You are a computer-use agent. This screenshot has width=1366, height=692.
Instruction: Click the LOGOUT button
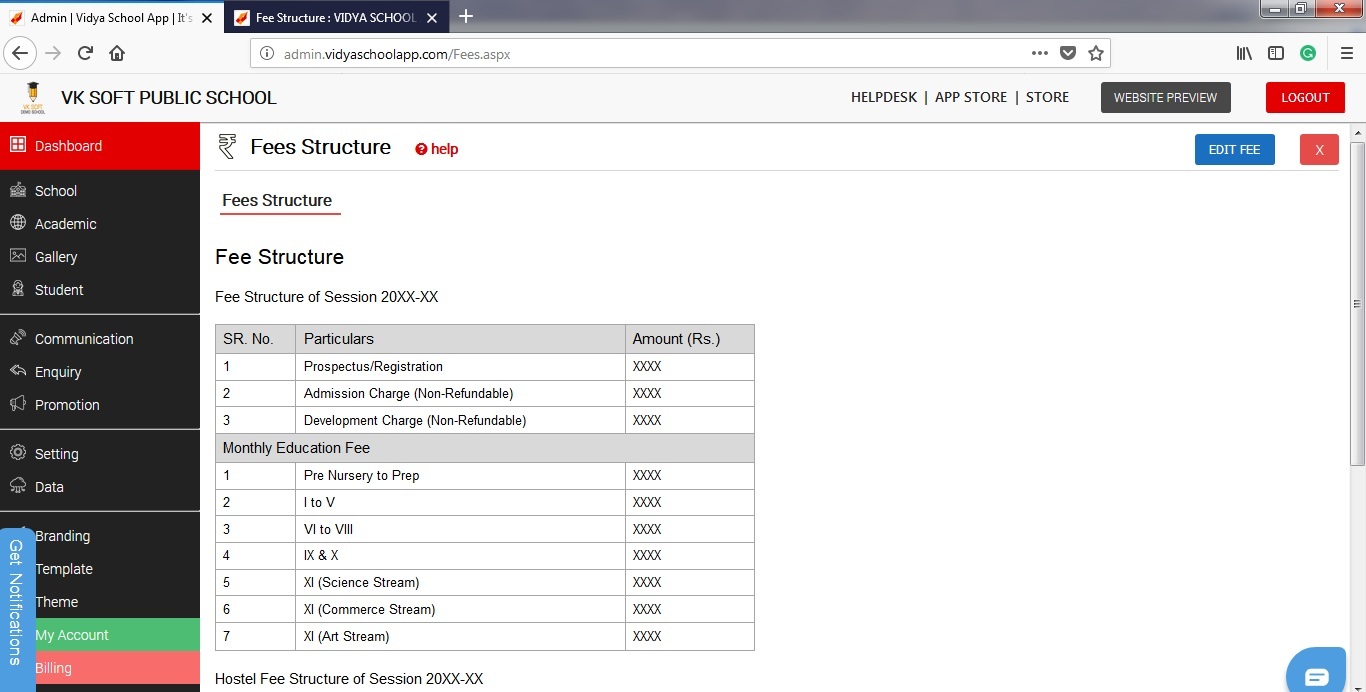tap(1305, 97)
